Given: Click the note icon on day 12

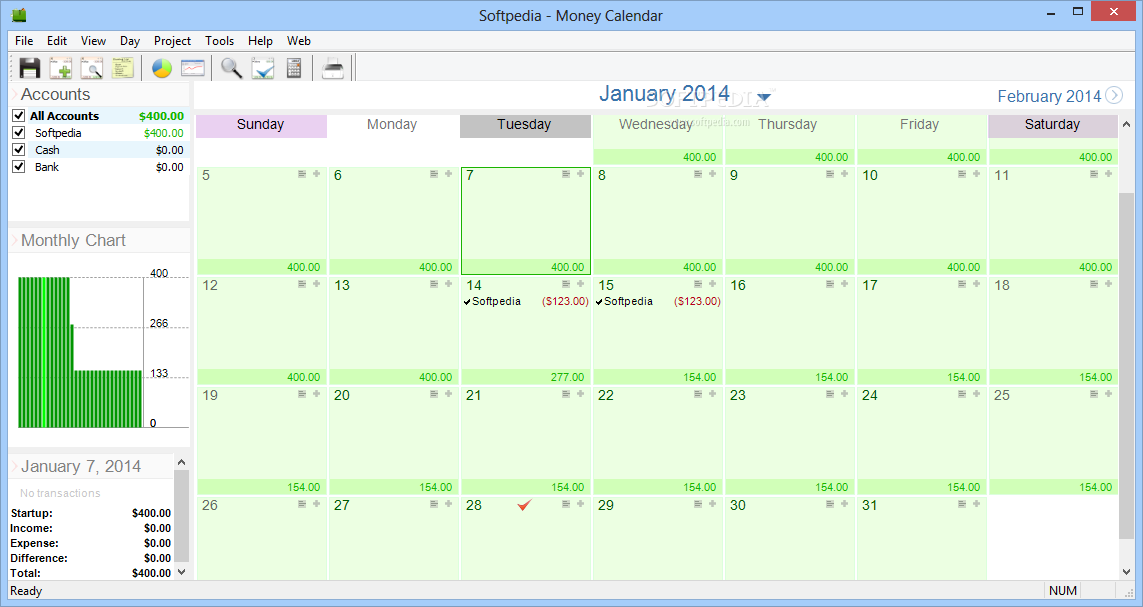Looking at the screenshot, I should tap(302, 284).
